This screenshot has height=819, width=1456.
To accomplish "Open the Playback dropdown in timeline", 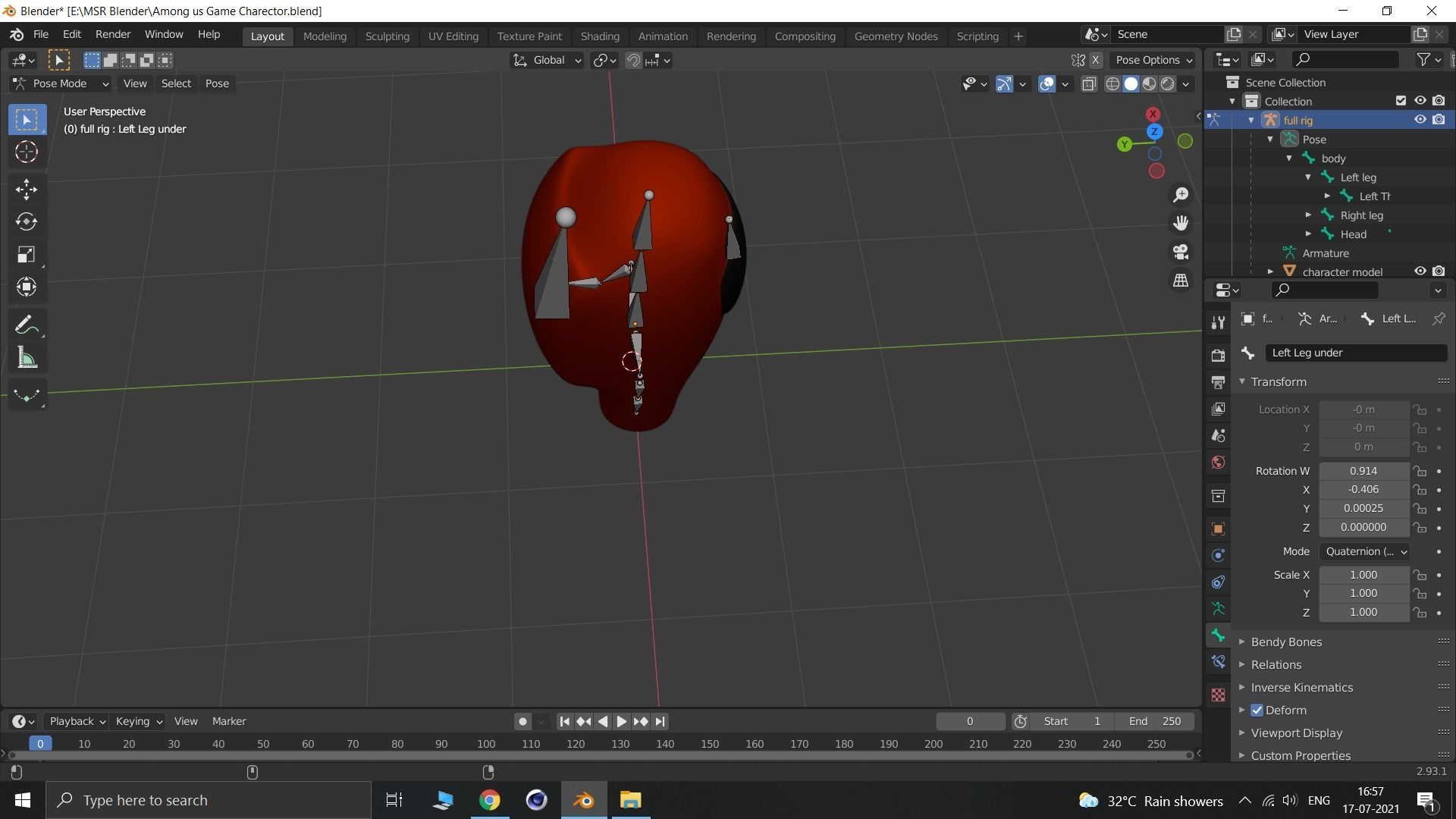I will pos(77,721).
